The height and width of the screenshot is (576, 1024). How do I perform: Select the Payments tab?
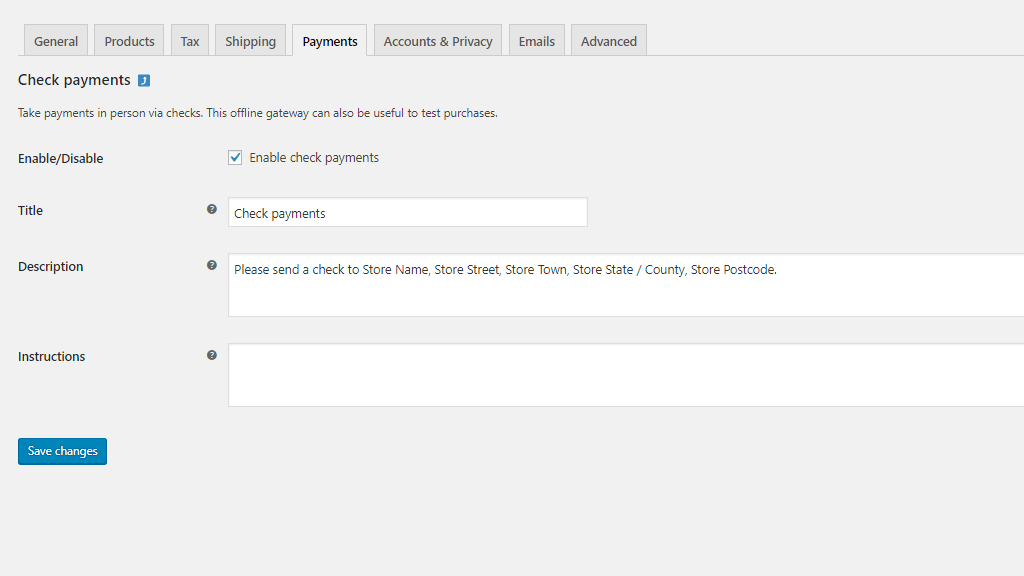click(x=330, y=41)
